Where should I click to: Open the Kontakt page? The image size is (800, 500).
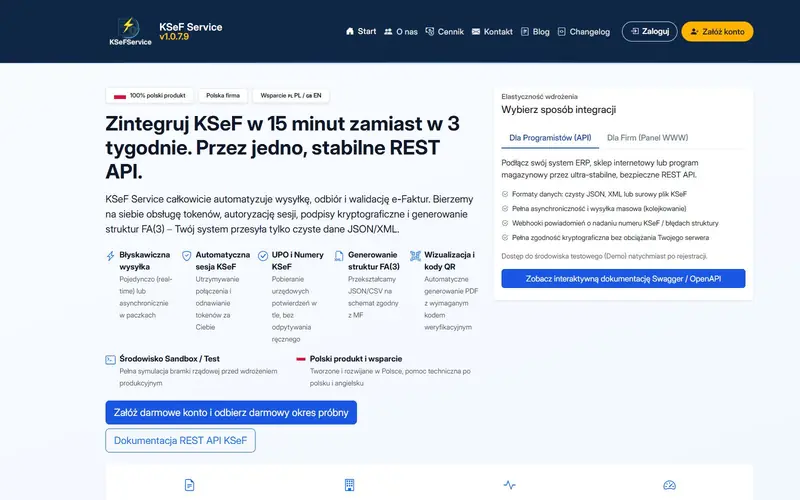[x=492, y=32]
